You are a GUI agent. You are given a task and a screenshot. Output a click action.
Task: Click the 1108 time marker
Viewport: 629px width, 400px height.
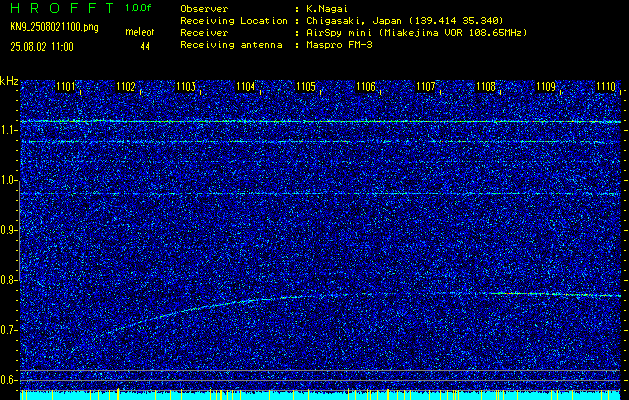point(485,87)
